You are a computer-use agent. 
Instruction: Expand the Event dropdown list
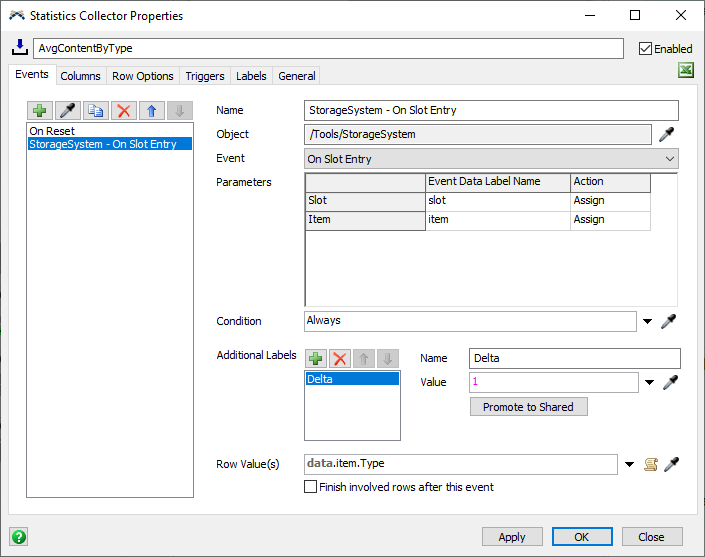tap(669, 159)
